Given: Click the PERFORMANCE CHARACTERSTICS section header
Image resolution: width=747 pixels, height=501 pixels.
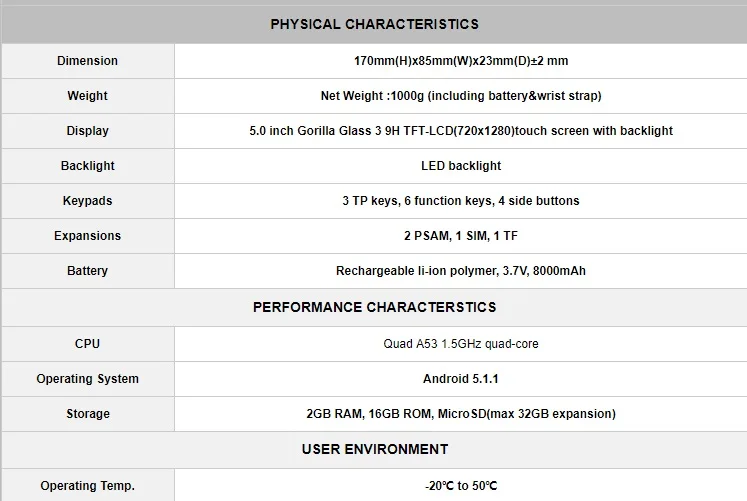Looking at the screenshot, I should point(374,307).
